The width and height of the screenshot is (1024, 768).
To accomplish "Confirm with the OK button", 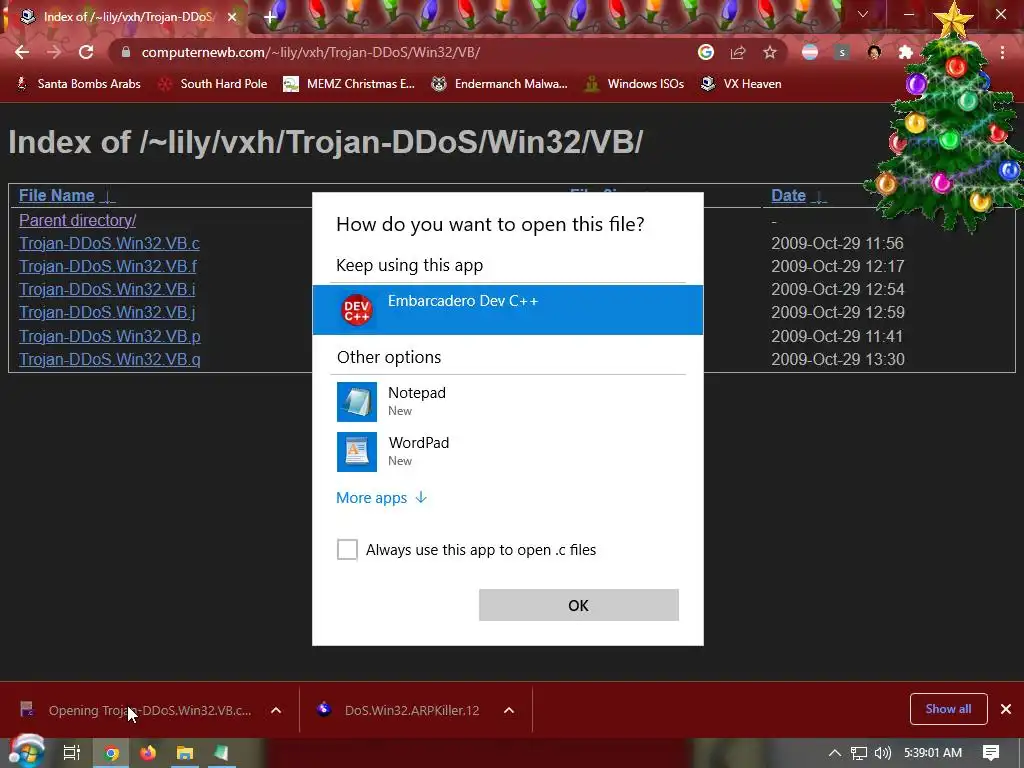I will (x=579, y=605).
